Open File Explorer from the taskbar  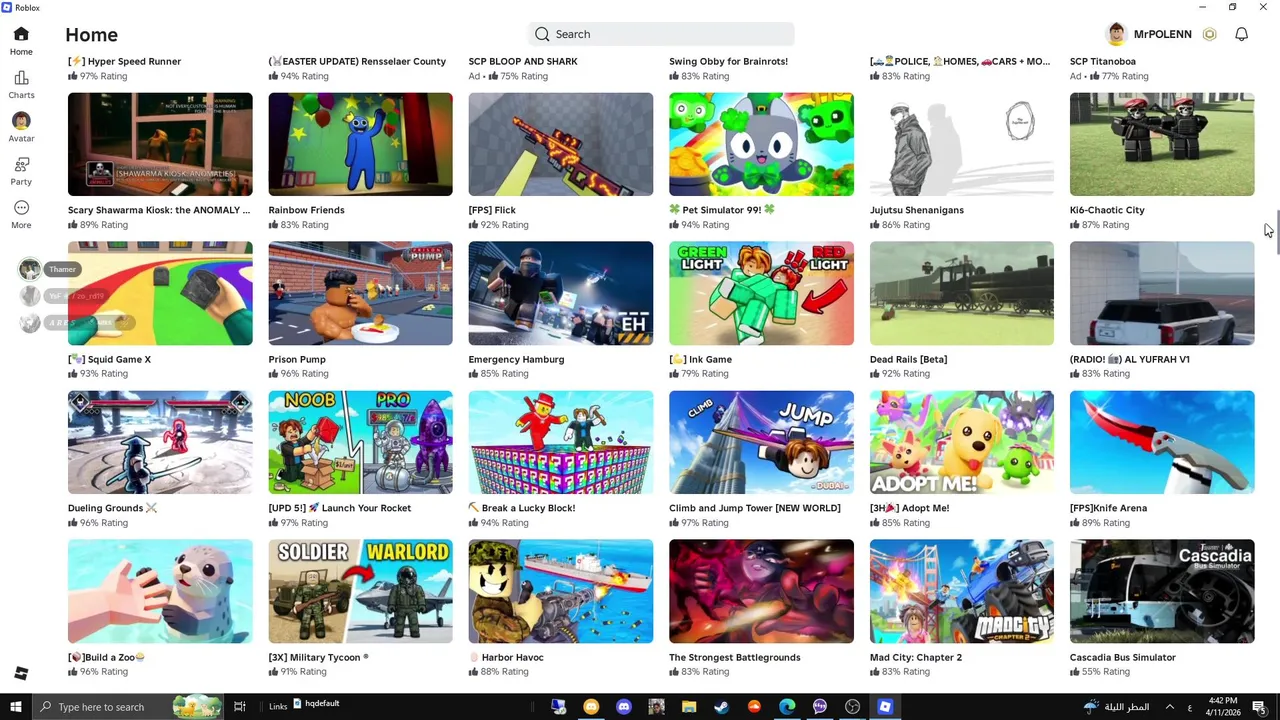pos(689,707)
